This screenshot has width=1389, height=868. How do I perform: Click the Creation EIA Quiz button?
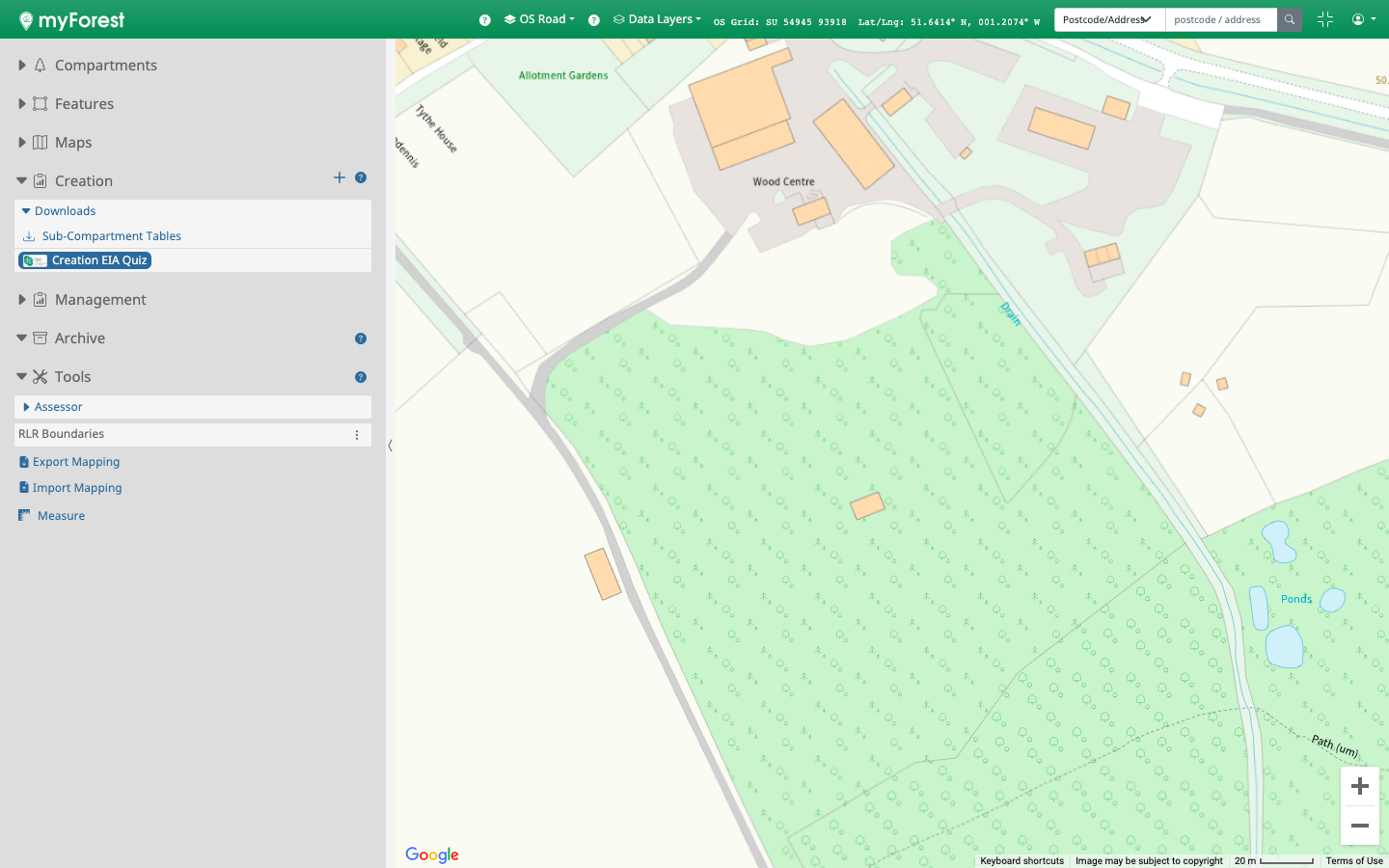86,260
